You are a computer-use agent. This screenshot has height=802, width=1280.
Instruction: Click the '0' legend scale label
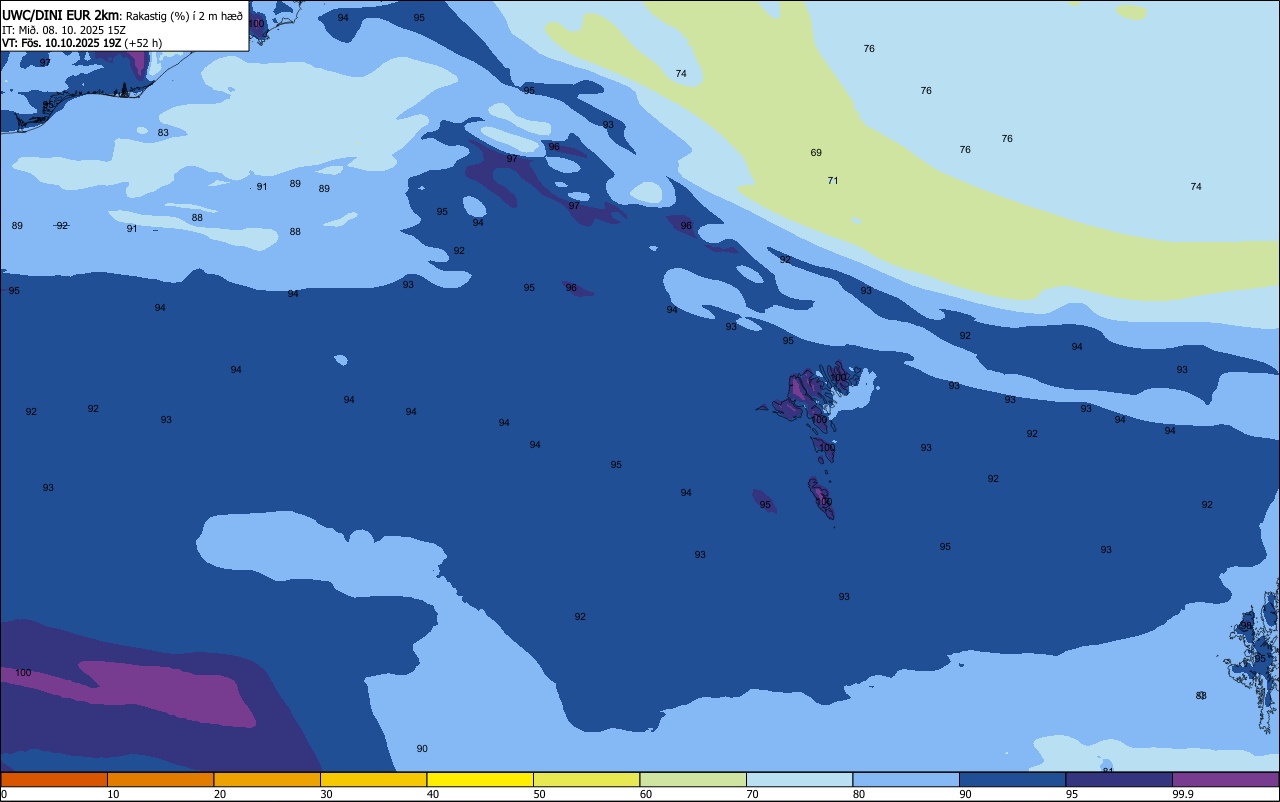(x=4, y=794)
